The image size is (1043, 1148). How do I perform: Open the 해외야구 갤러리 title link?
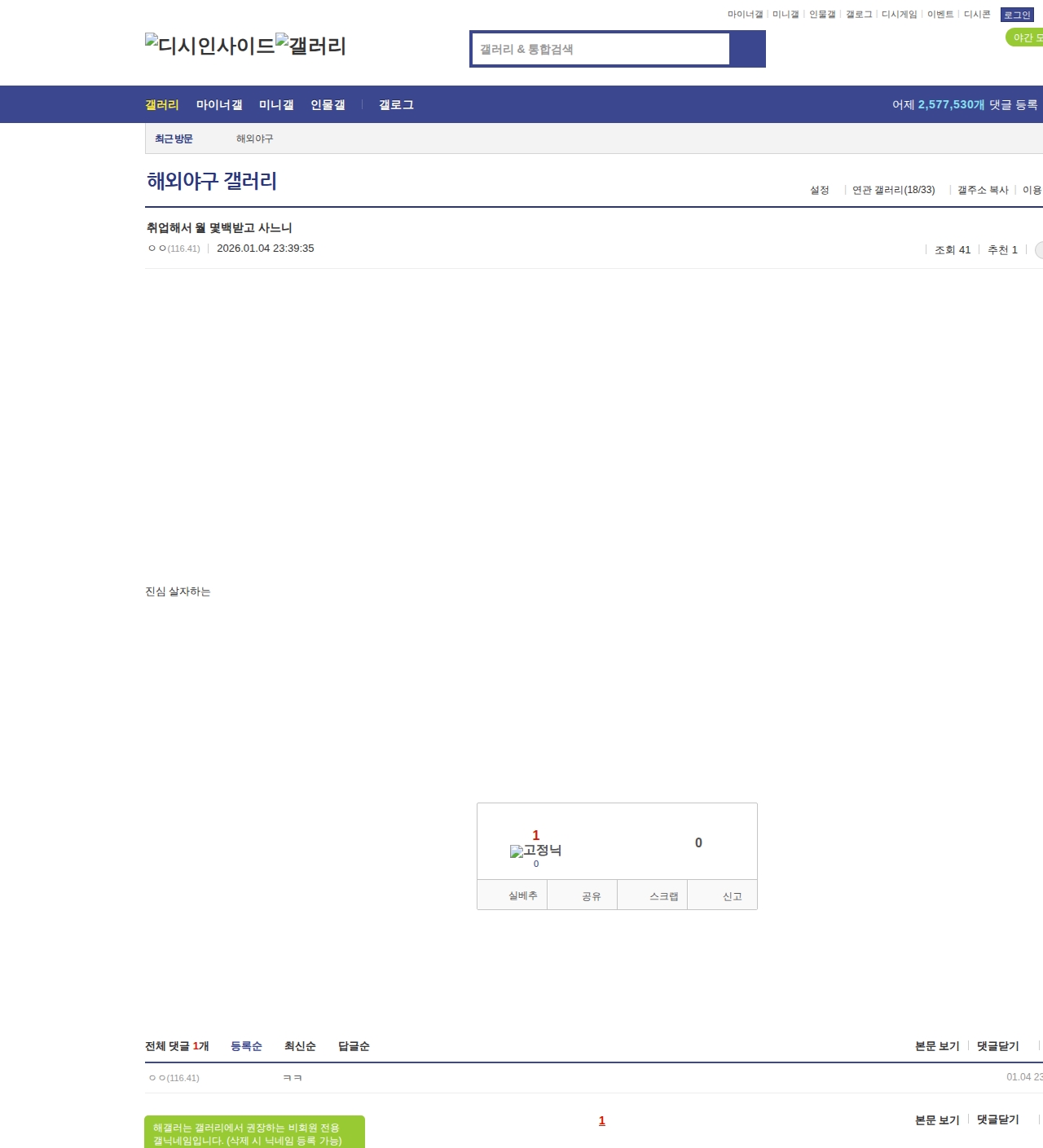pos(212,181)
